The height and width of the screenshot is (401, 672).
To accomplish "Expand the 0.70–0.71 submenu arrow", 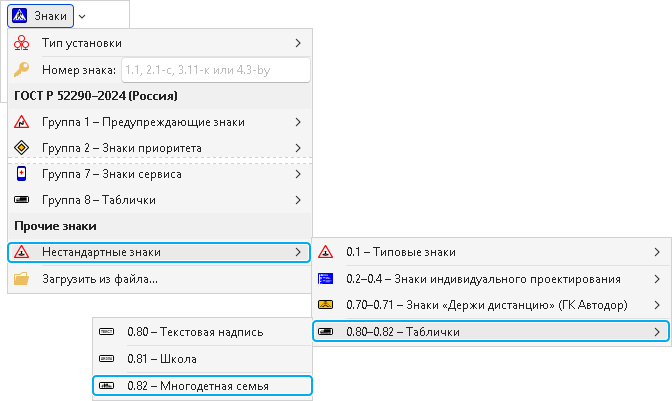I will click(657, 305).
